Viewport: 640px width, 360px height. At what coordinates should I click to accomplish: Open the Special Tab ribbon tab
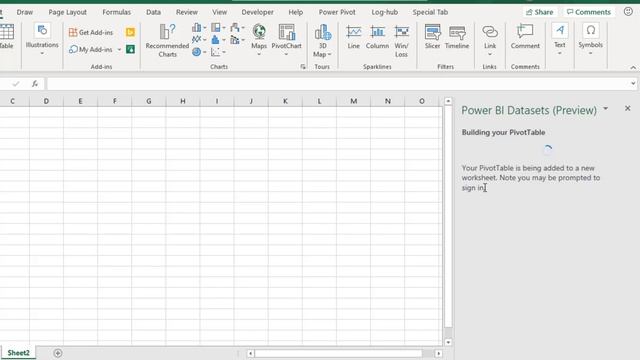click(430, 12)
